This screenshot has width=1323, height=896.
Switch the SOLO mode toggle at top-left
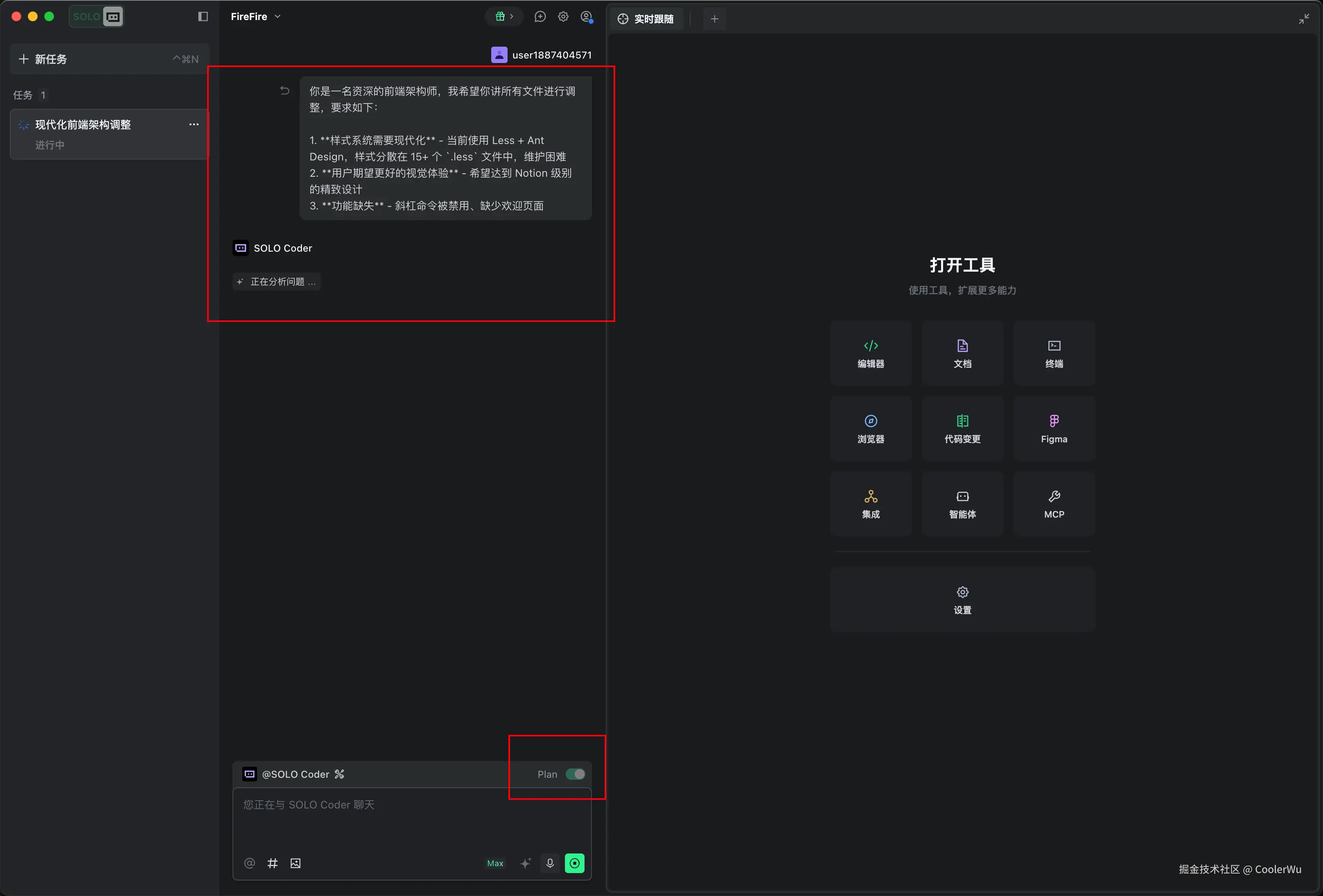96,16
